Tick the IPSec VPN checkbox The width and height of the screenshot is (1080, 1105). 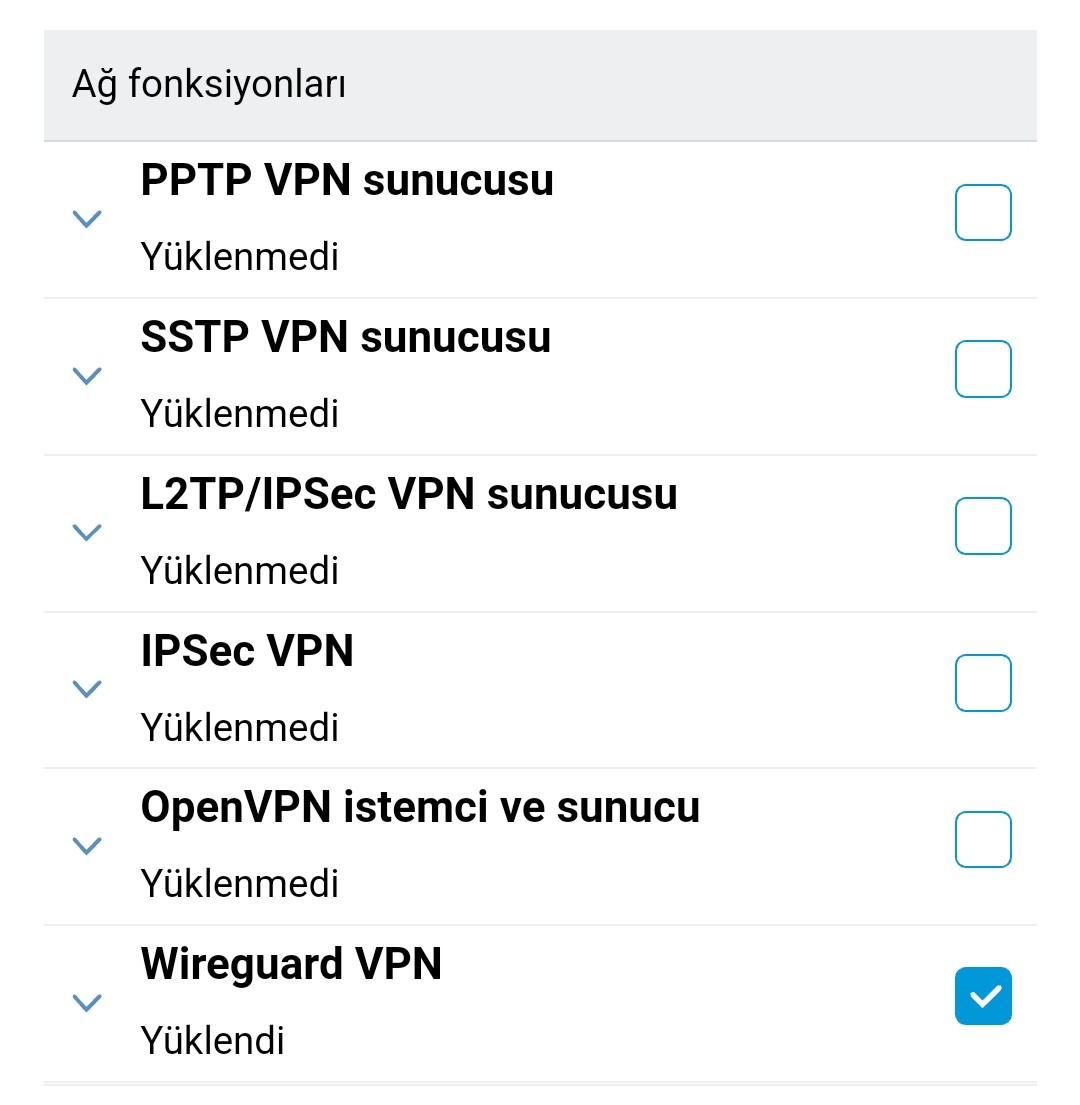point(983,683)
